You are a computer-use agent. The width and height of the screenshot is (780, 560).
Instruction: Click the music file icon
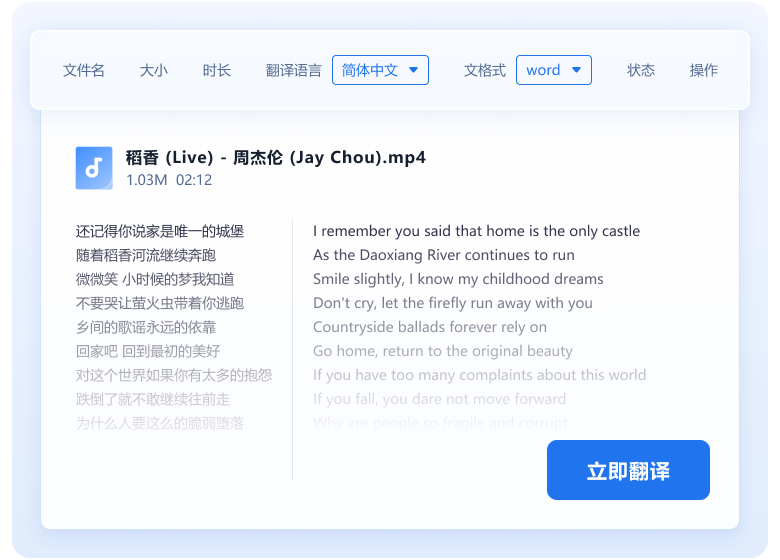tap(94, 168)
